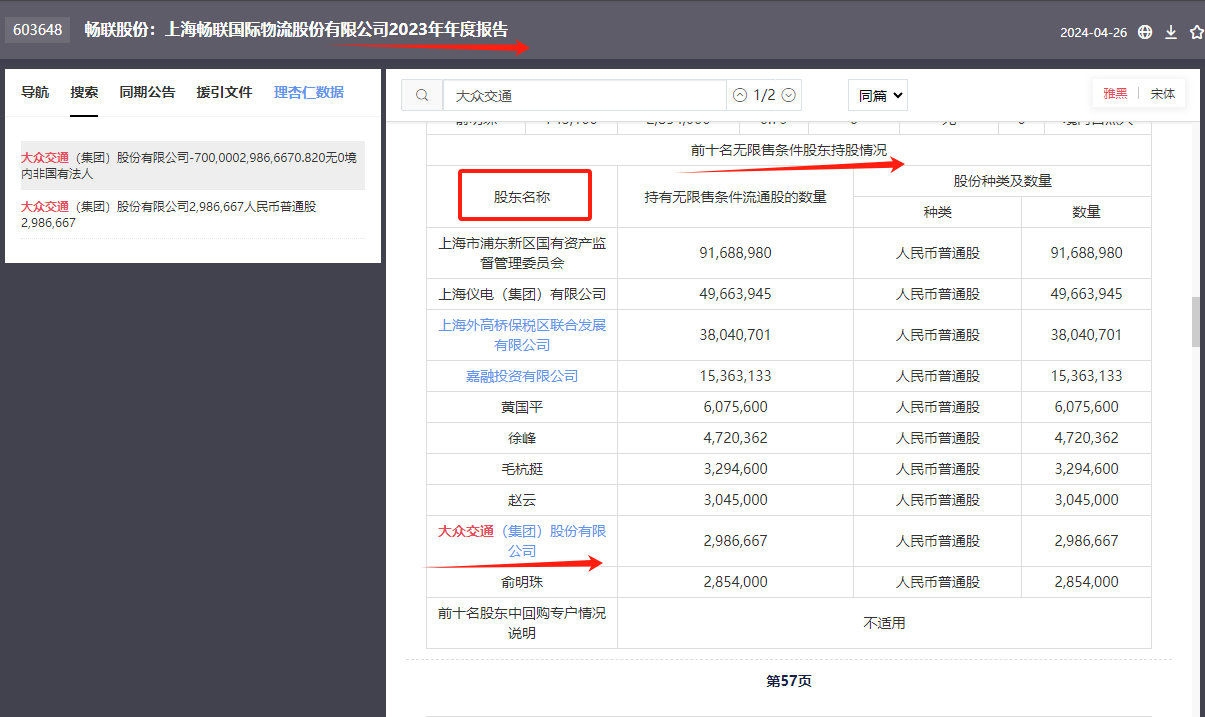This screenshot has width=1205, height=717.
Task: Open 大众交通（集团）股份有限公司 link in table
Action: click(522, 541)
